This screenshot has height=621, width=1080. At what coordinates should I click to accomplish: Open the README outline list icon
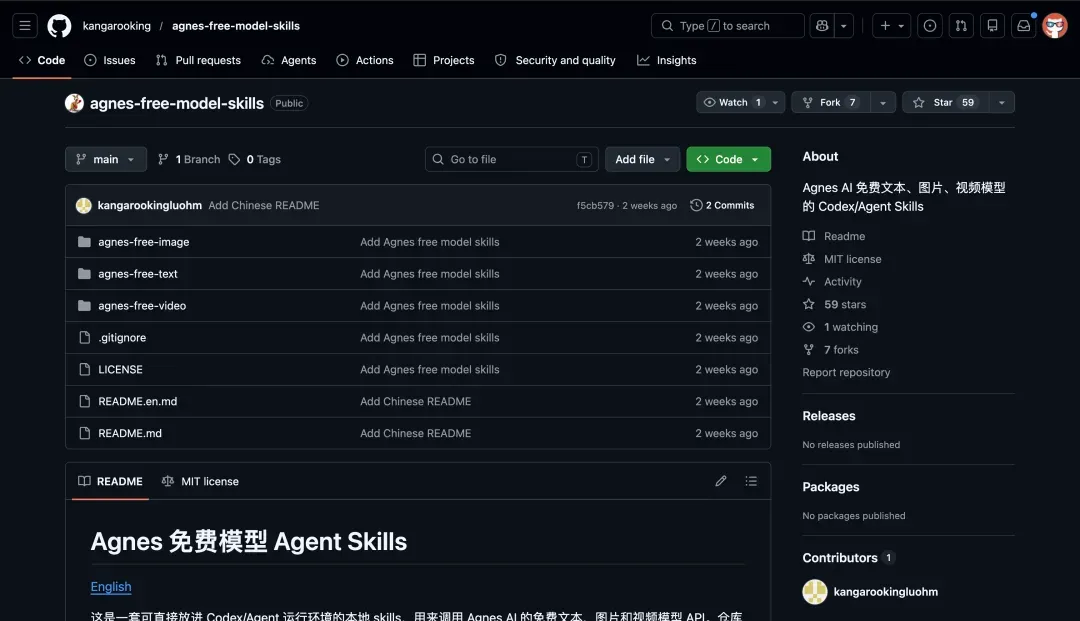coord(751,481)
